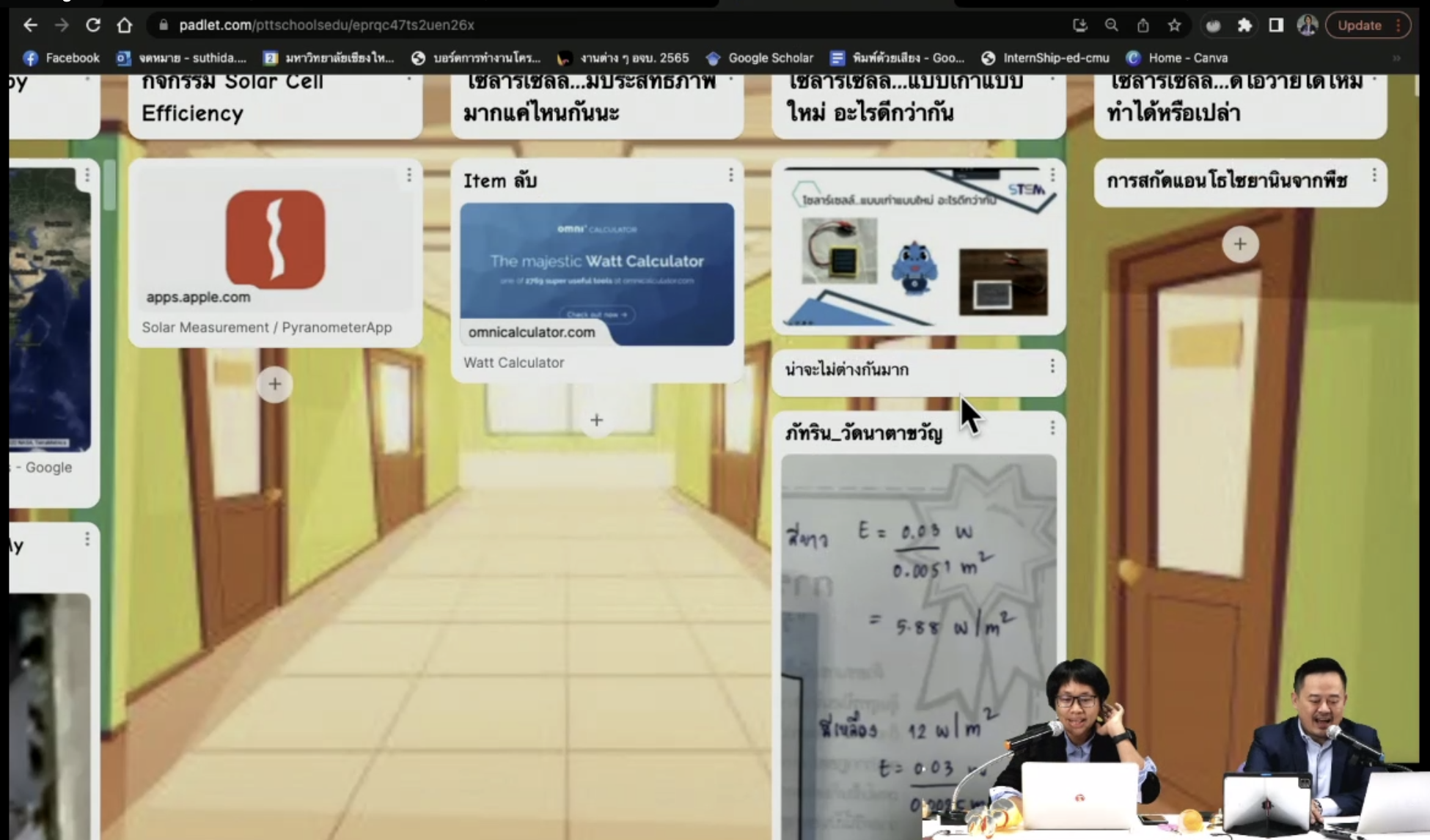Click inside the address bar input field

(x=440, y=24)
